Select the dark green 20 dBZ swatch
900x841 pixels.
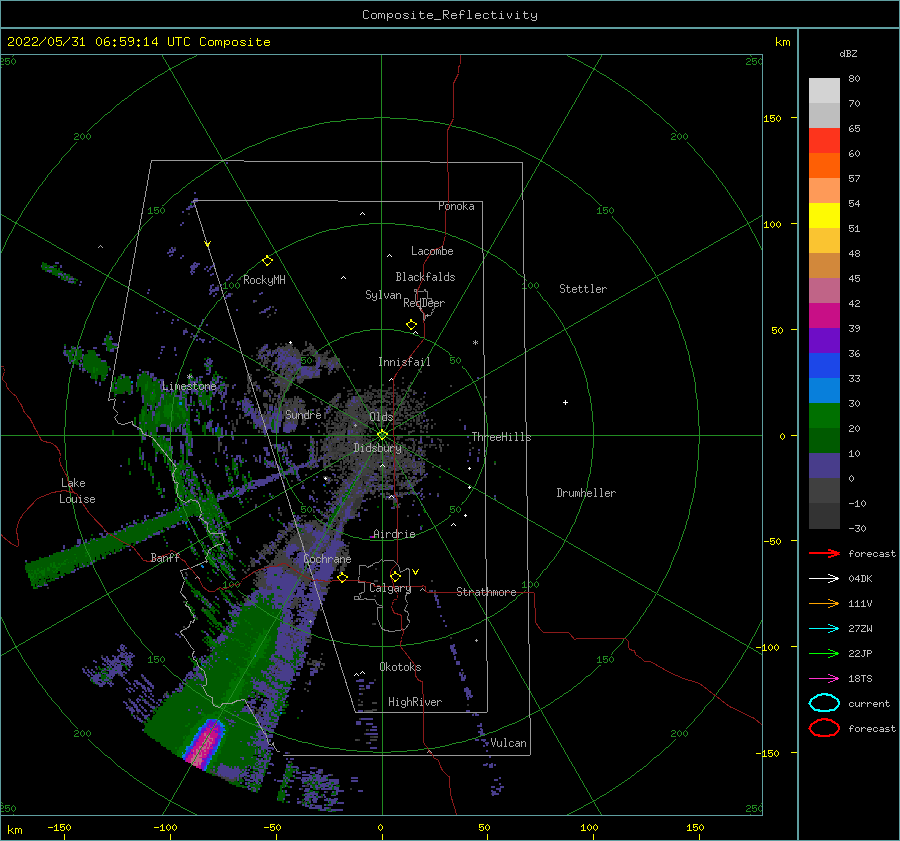coord(824,440)
